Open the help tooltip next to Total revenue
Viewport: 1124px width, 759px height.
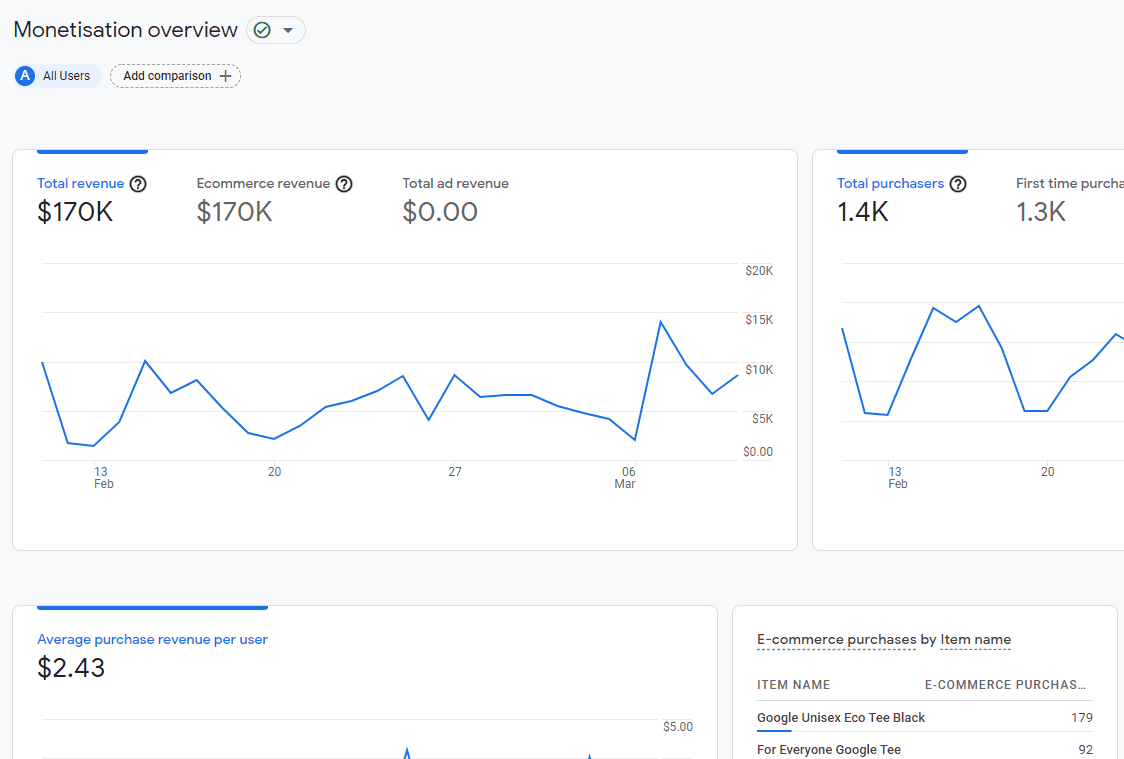pos(138,183)
